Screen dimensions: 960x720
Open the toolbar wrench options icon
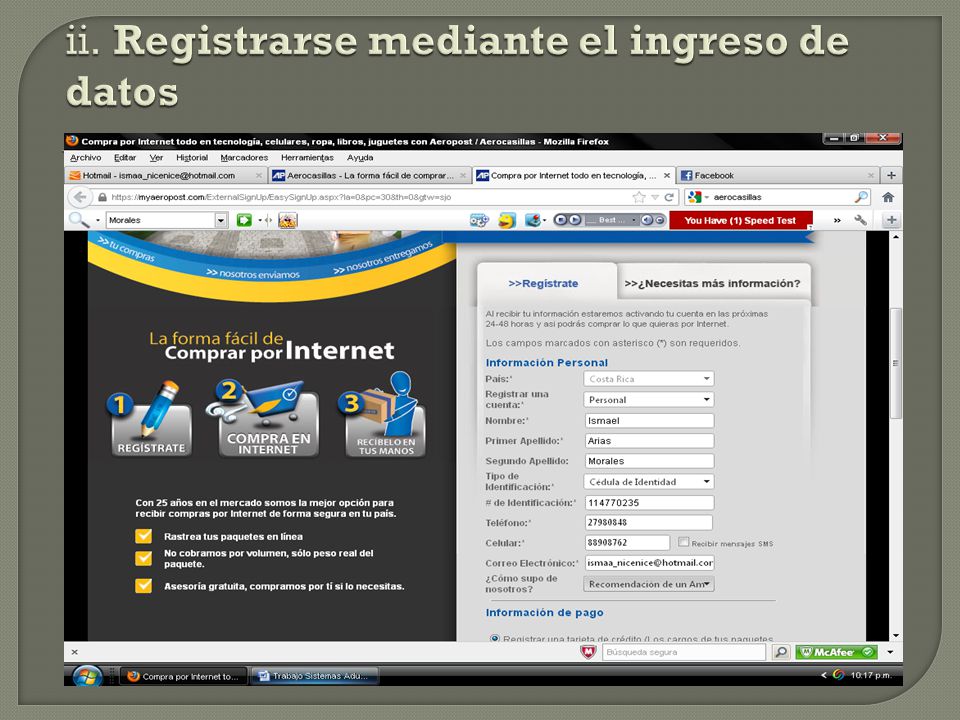pos(860,220)
